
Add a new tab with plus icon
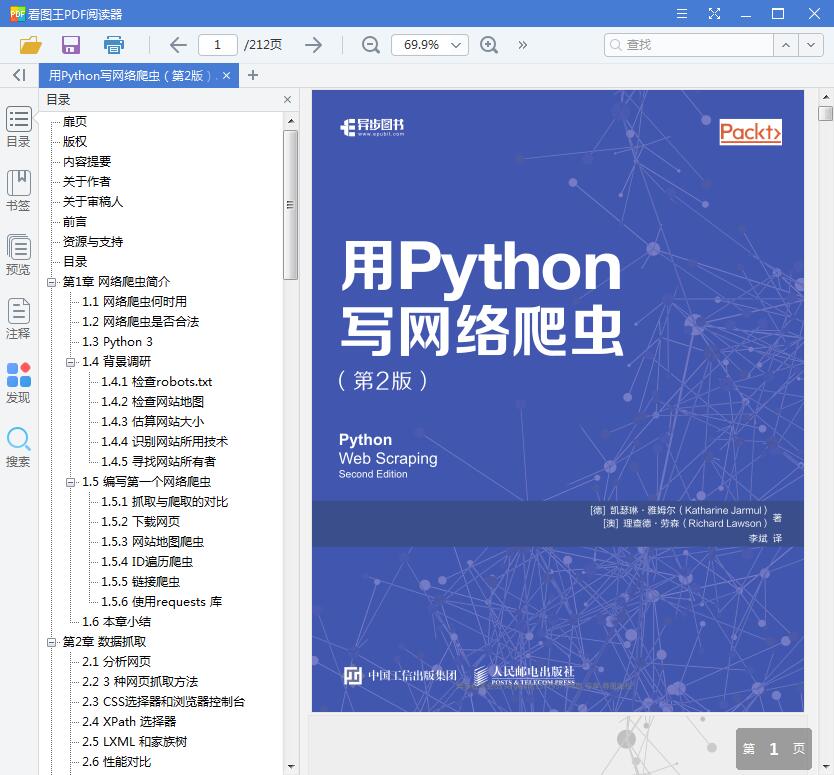253,75
